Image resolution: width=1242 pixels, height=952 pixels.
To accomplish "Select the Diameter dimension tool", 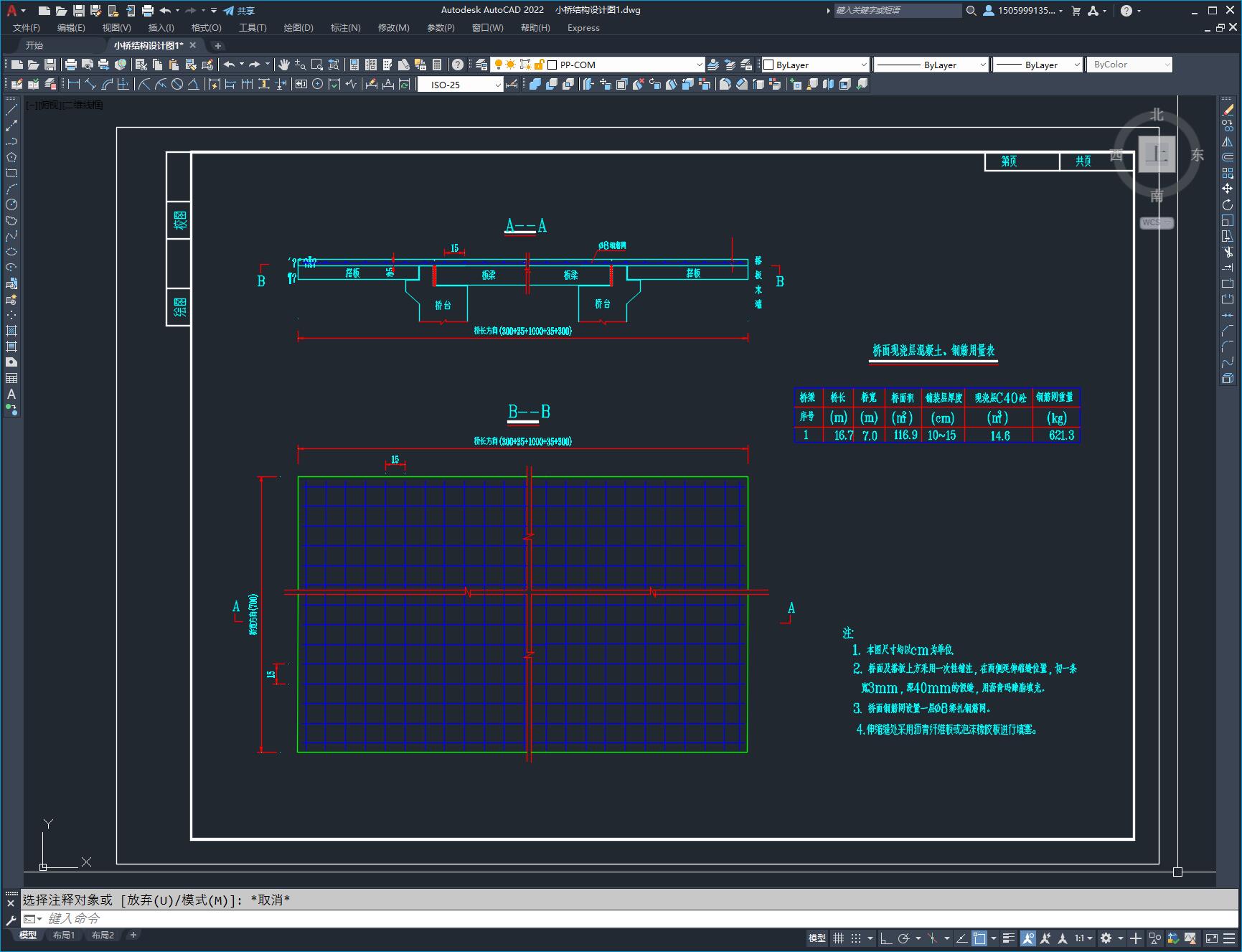I will (x=177, y=85).
